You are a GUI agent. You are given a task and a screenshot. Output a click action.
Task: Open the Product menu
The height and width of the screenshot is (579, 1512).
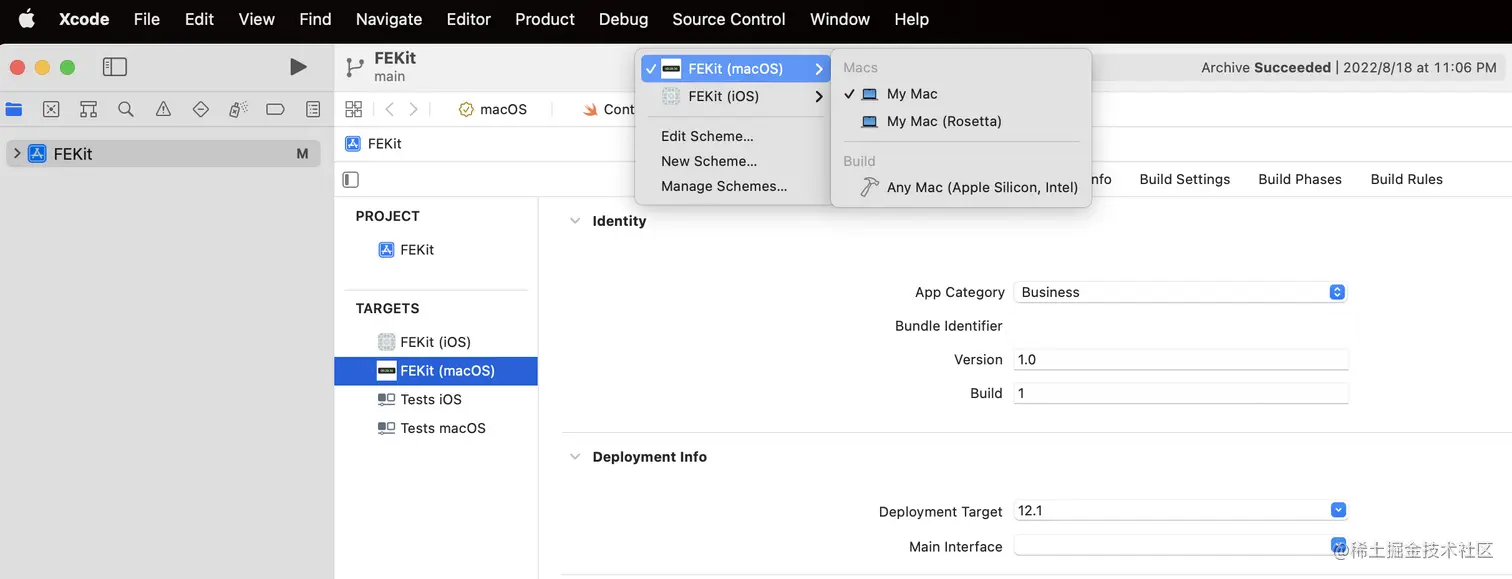[545, 19]
